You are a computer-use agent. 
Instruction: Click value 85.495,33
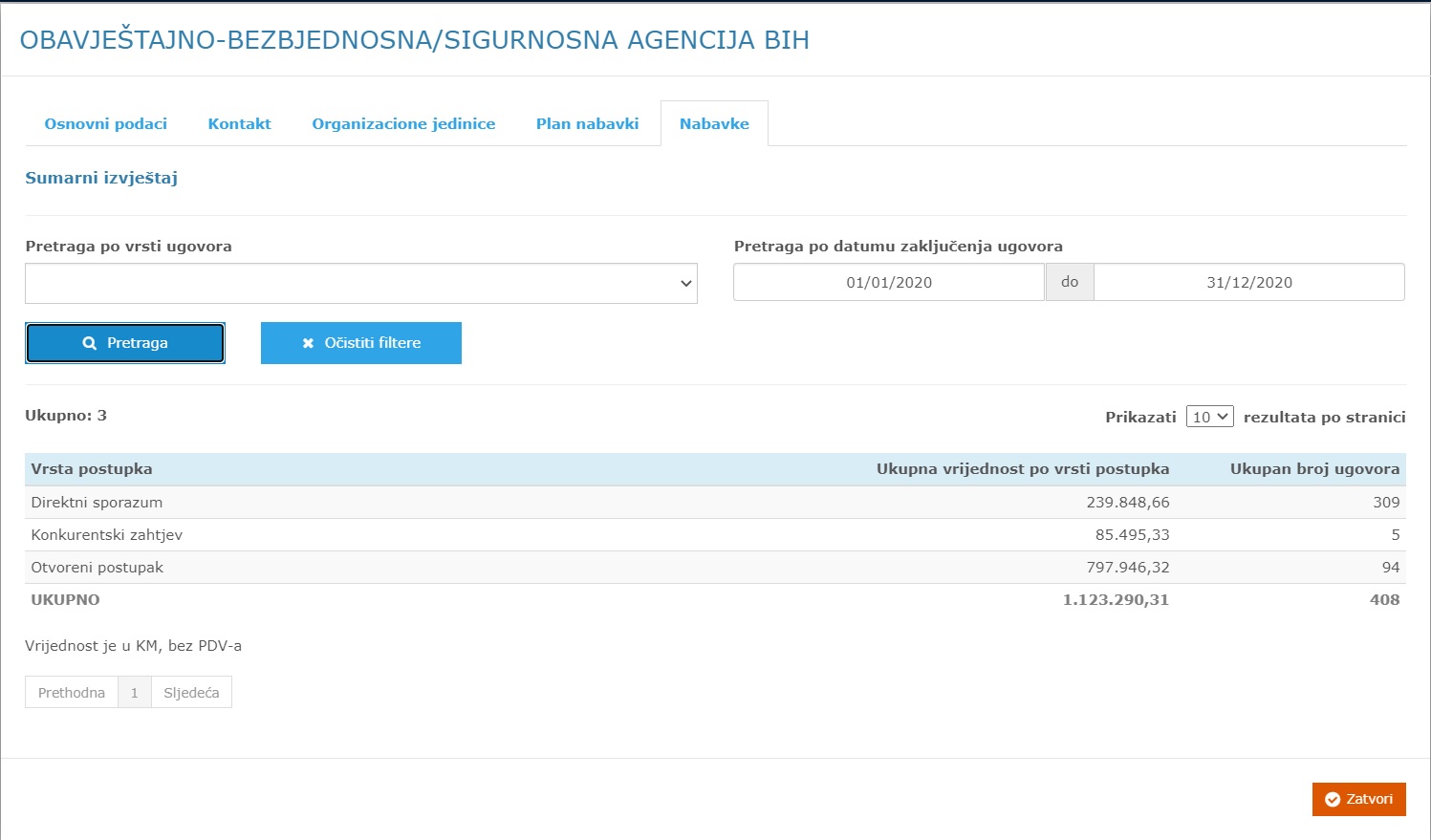pyautogui.click(x=1133, y=535)
